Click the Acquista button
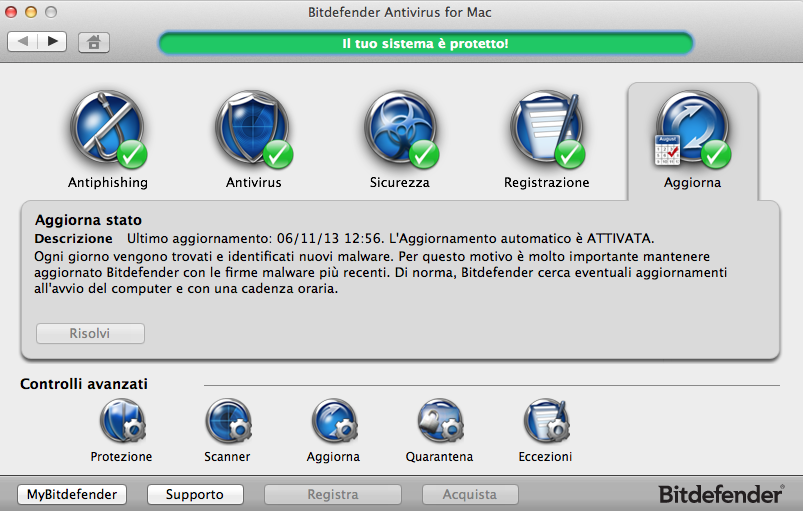Image resolution: width=803 pixels, height=511 pixels. coord(470,494)
